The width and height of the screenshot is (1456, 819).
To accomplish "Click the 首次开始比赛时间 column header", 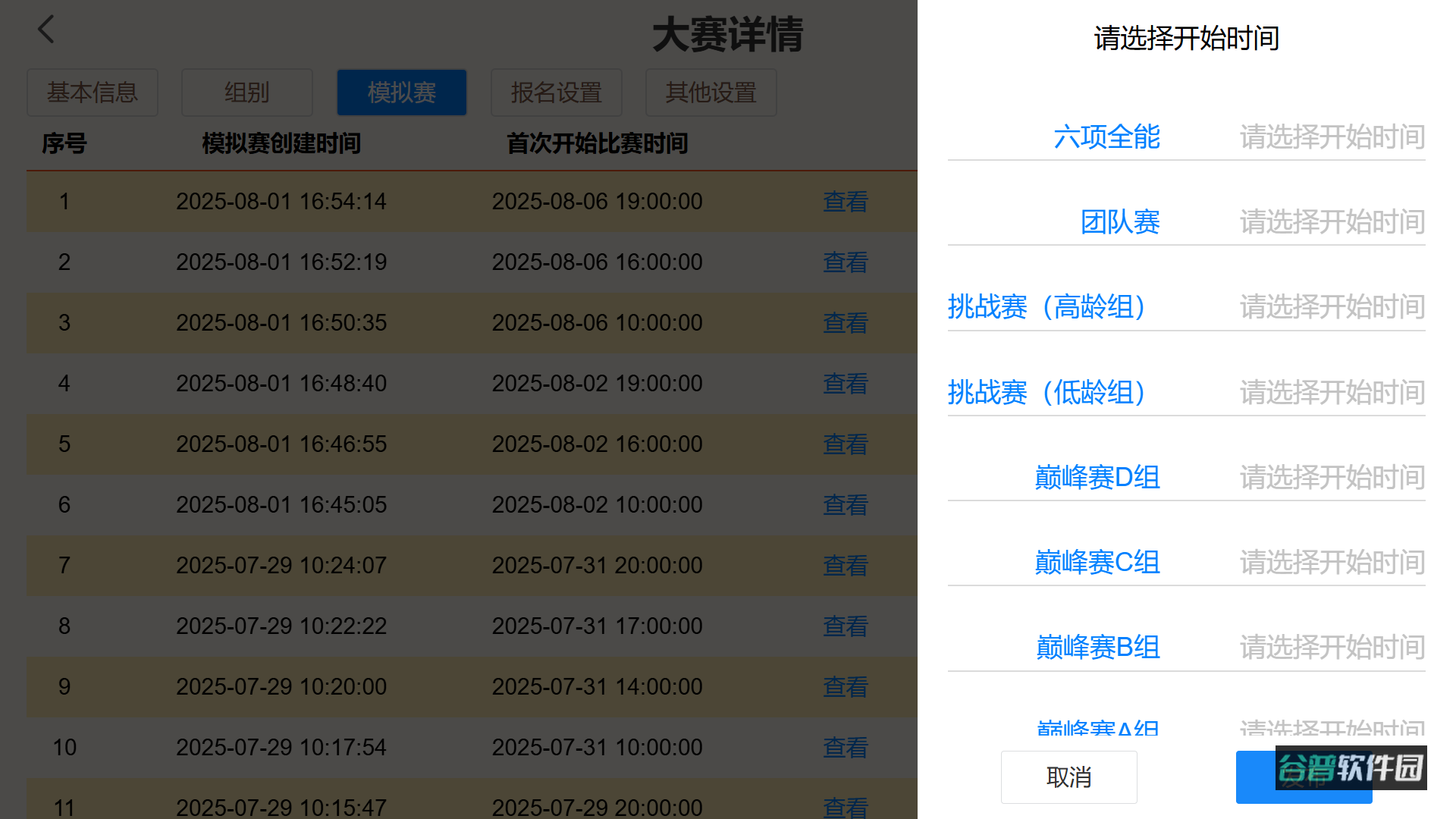I will (x=598, y=143).
